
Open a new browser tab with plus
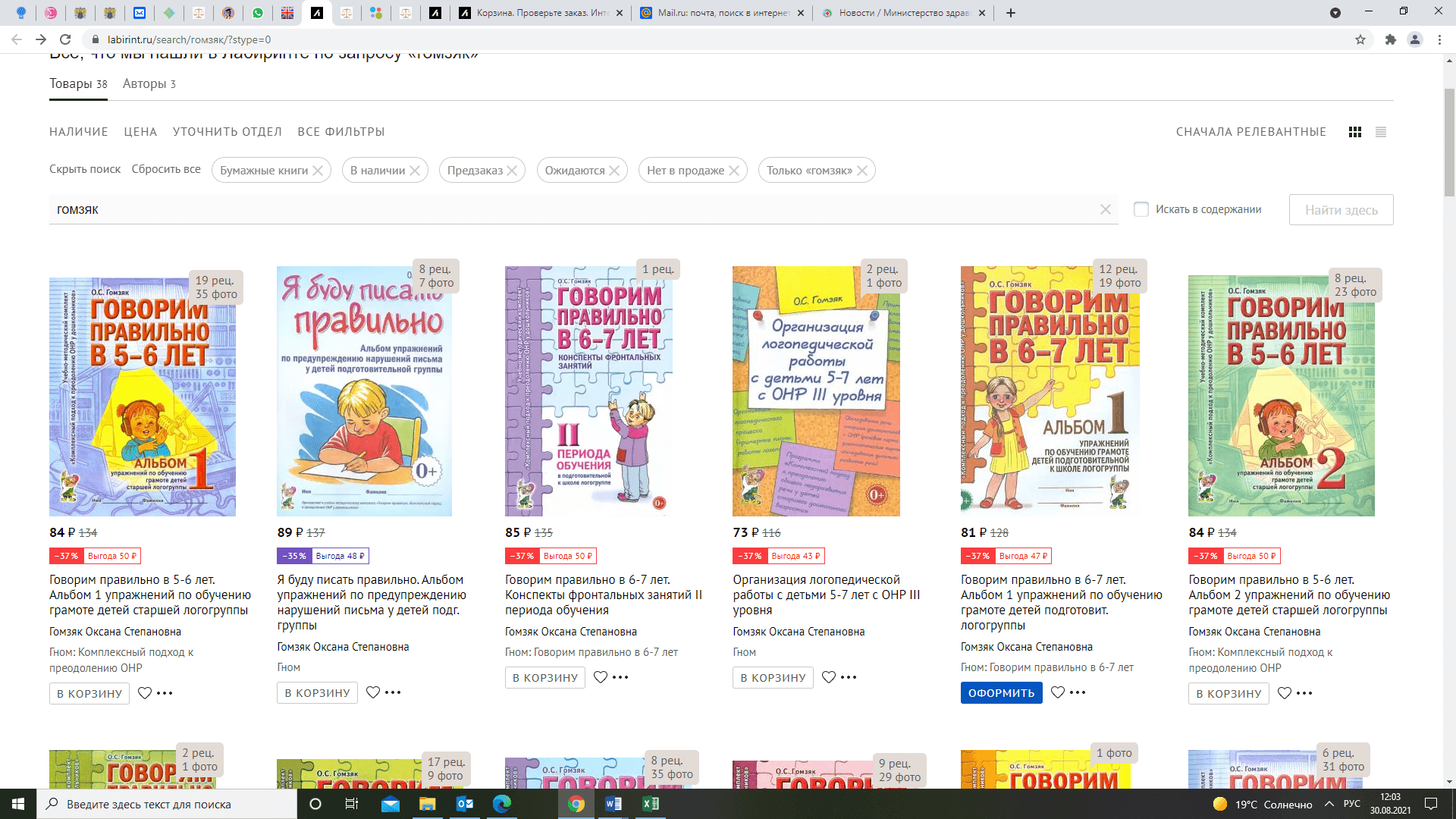pos(1011,13)
